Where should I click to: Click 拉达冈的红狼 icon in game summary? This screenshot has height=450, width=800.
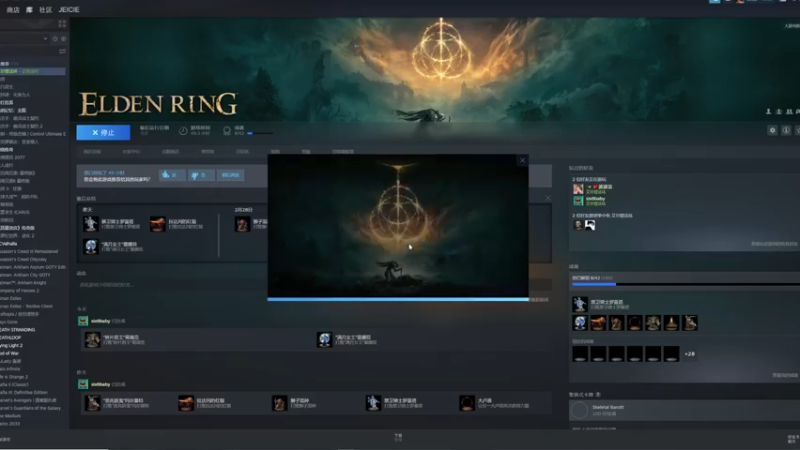click(x=158, y=223)
